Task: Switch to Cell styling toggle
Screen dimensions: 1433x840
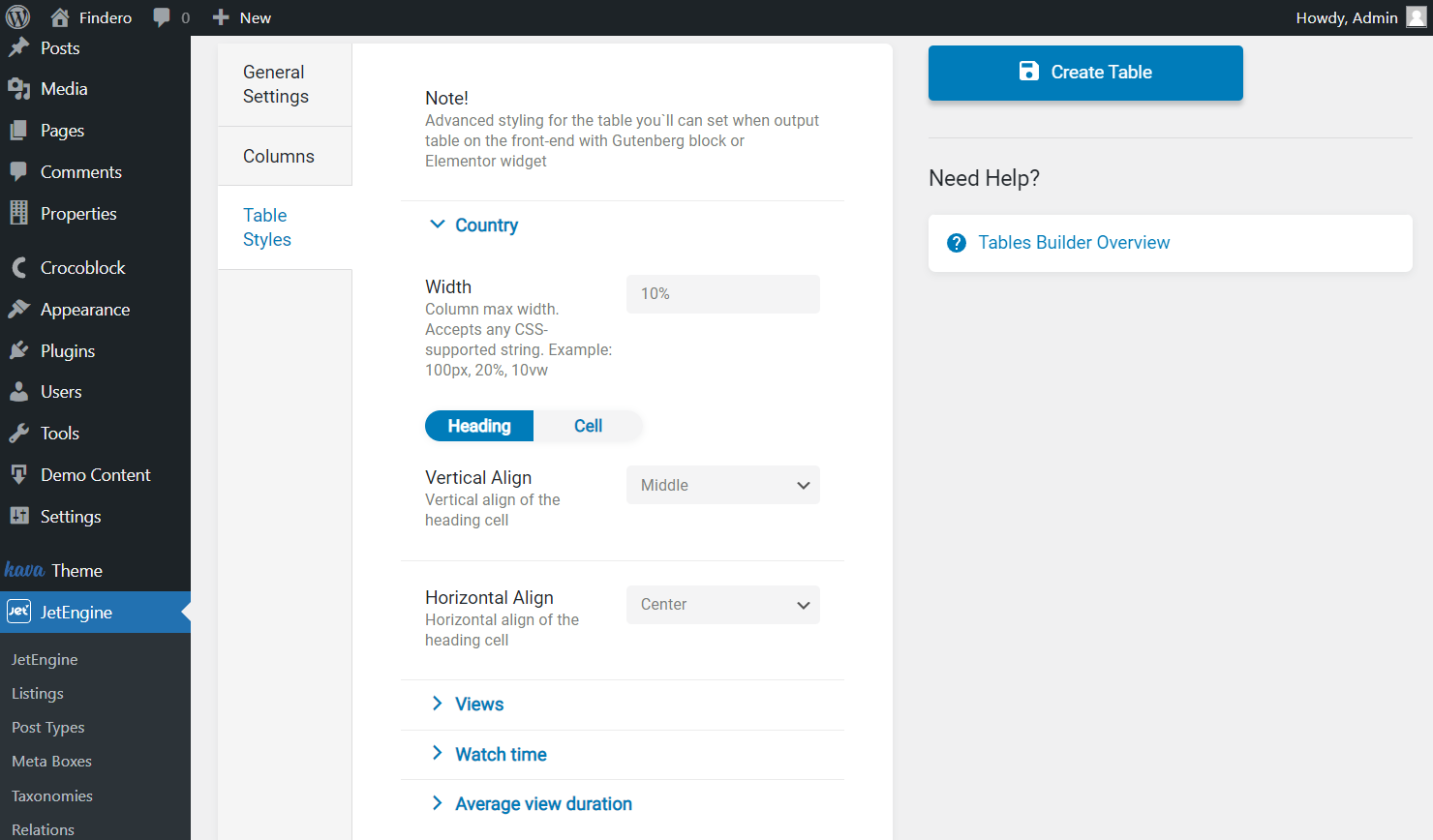Action: 588,426
